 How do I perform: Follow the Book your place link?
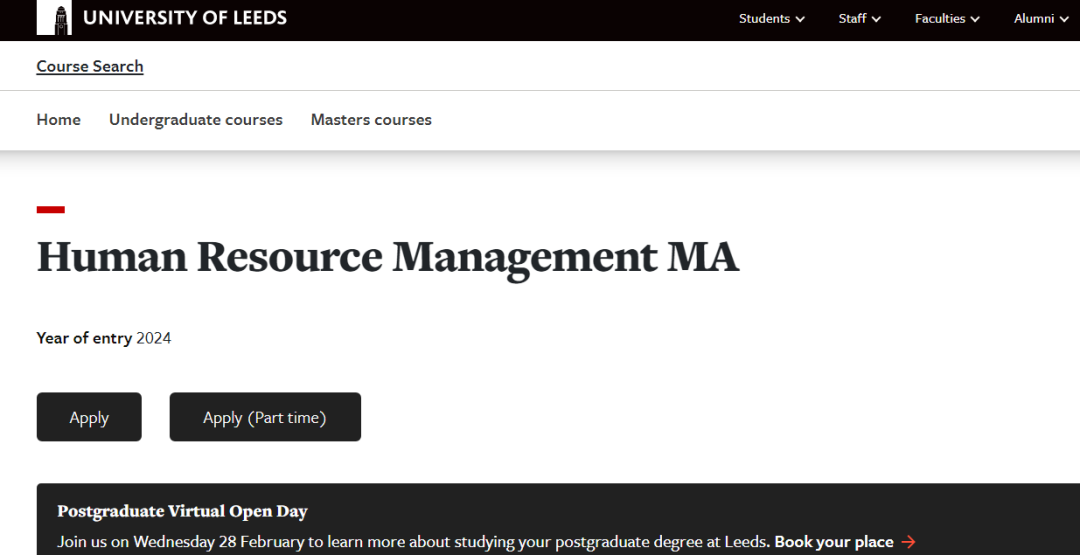(x=833, y=542)
